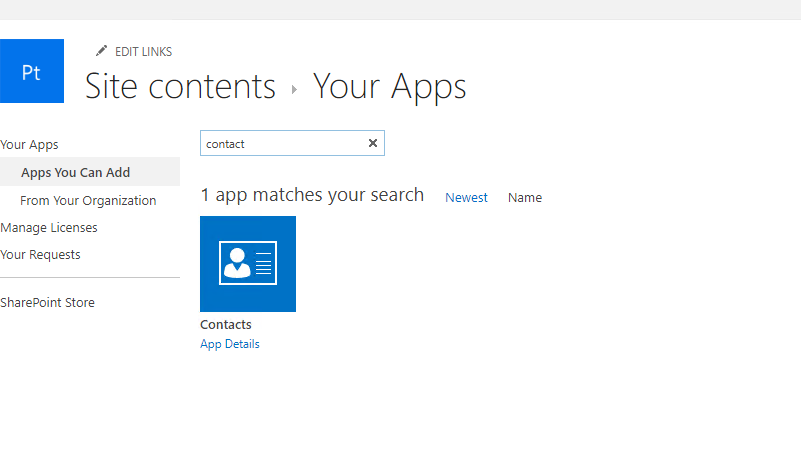
Task: Click EDIT LINKS
Action: coord(143,52)
